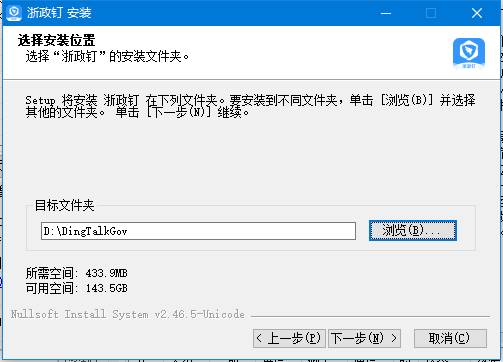Click the 目标文件夹 group label

(x=65, y=205)
